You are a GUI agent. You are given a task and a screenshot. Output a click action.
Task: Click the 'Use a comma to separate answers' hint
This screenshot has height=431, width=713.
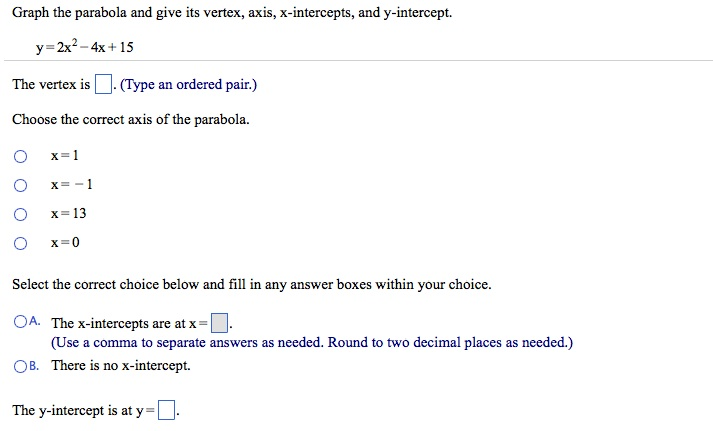(x=311, y=343)
